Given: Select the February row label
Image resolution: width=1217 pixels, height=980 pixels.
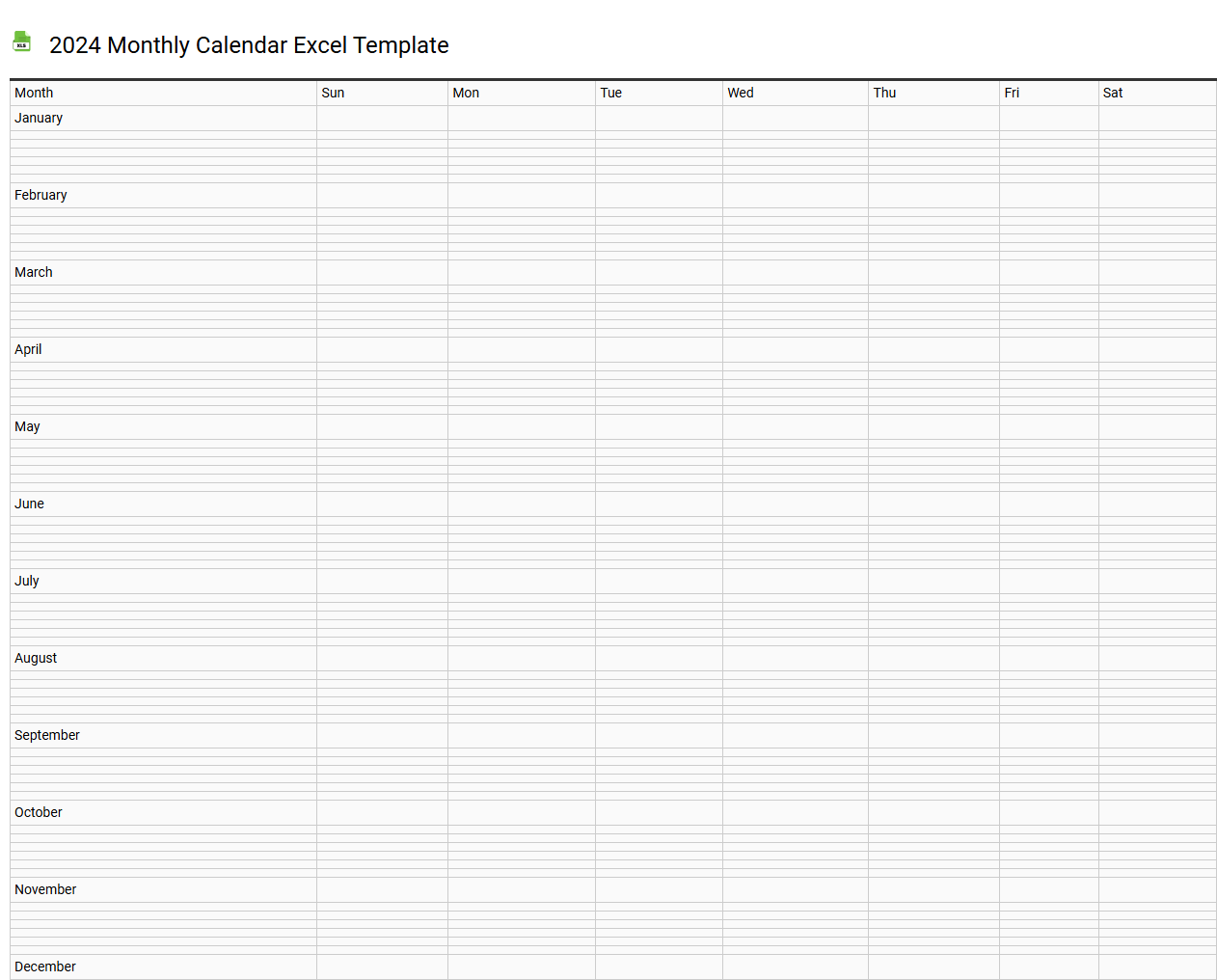Looking at the screenshot, I should (41, 195).
